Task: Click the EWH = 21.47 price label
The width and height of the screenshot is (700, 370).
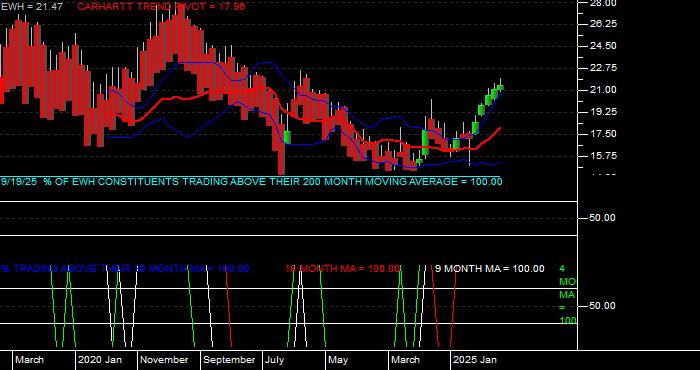Action: 32,7
